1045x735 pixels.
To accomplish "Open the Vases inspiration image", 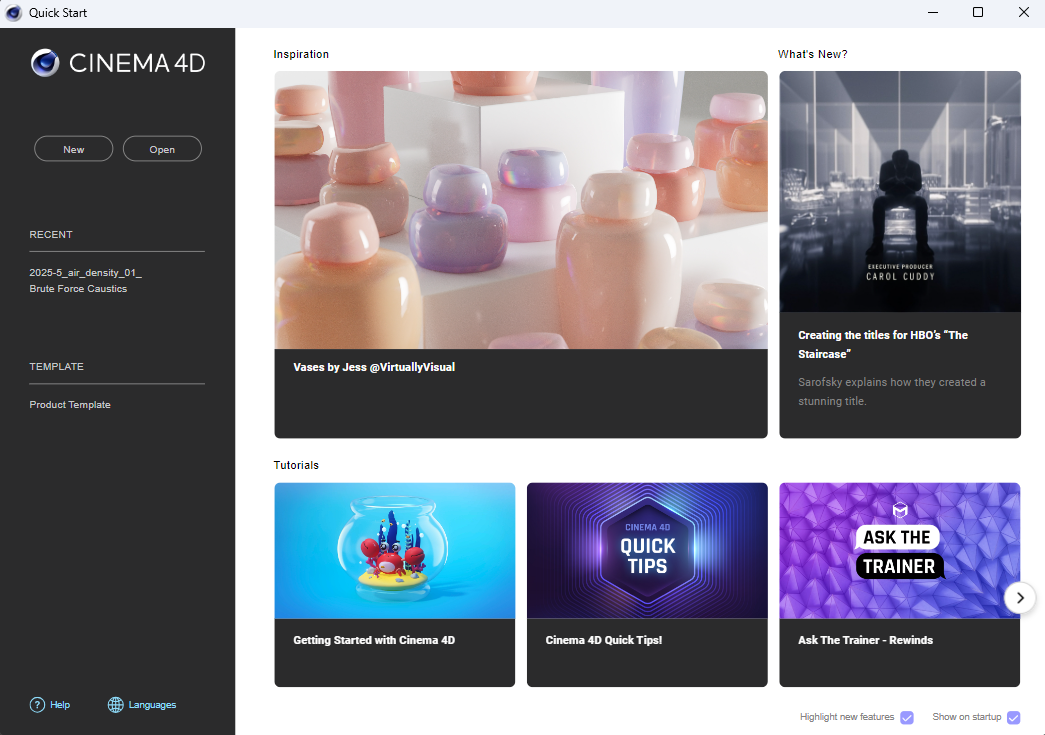I will [521, 210].
